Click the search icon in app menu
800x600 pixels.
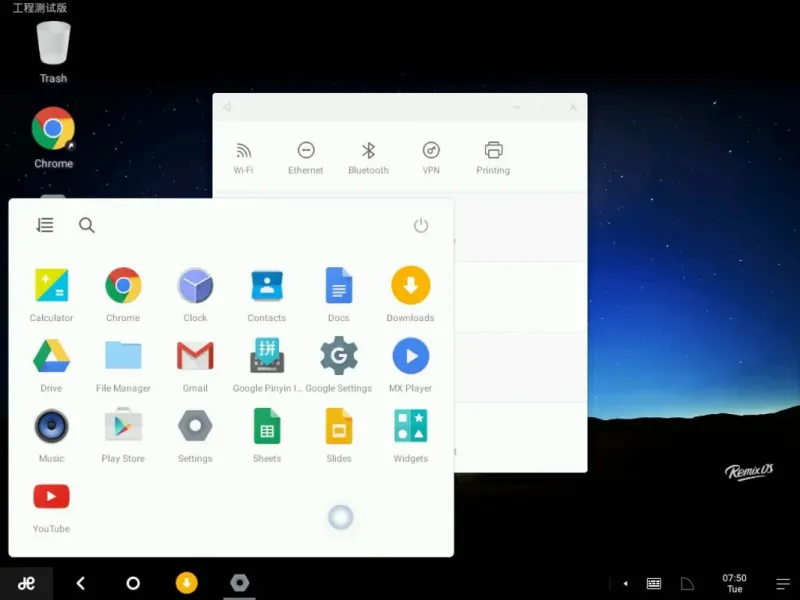(x=87, y=225)
